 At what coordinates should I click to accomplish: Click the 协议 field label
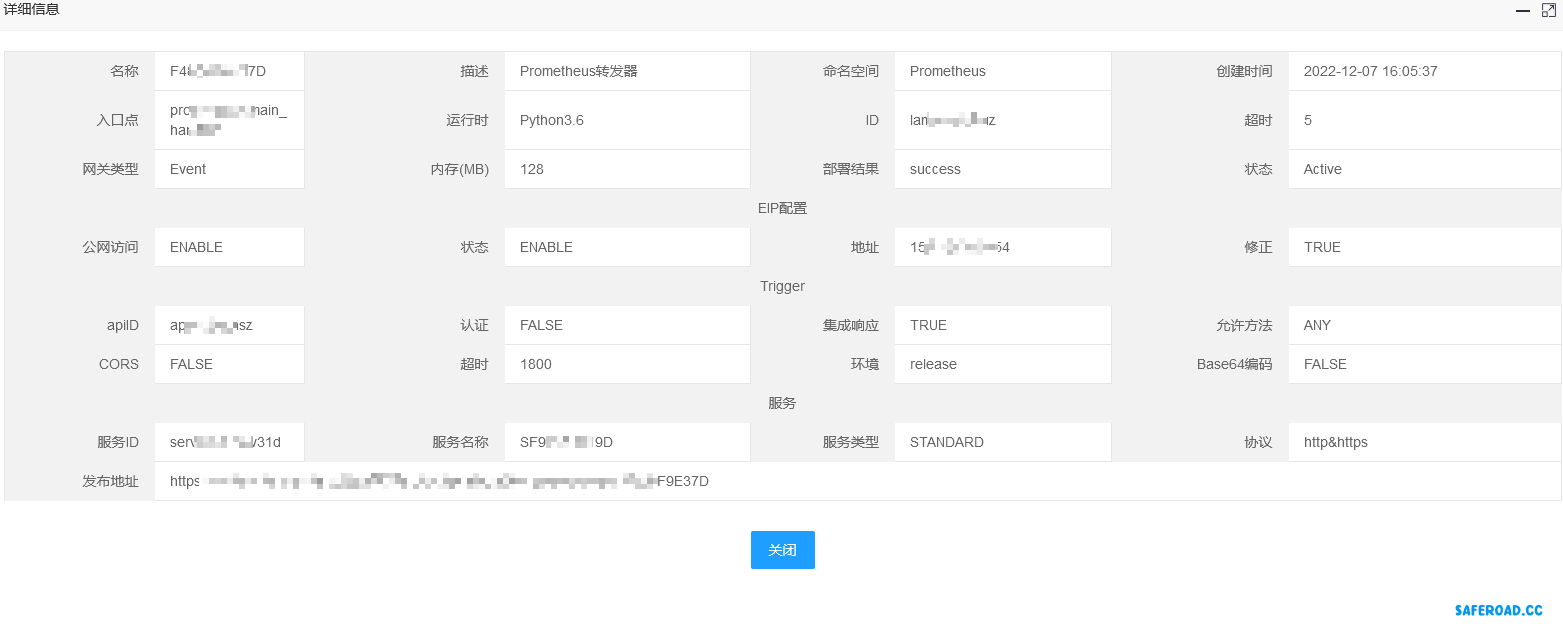1259,442
